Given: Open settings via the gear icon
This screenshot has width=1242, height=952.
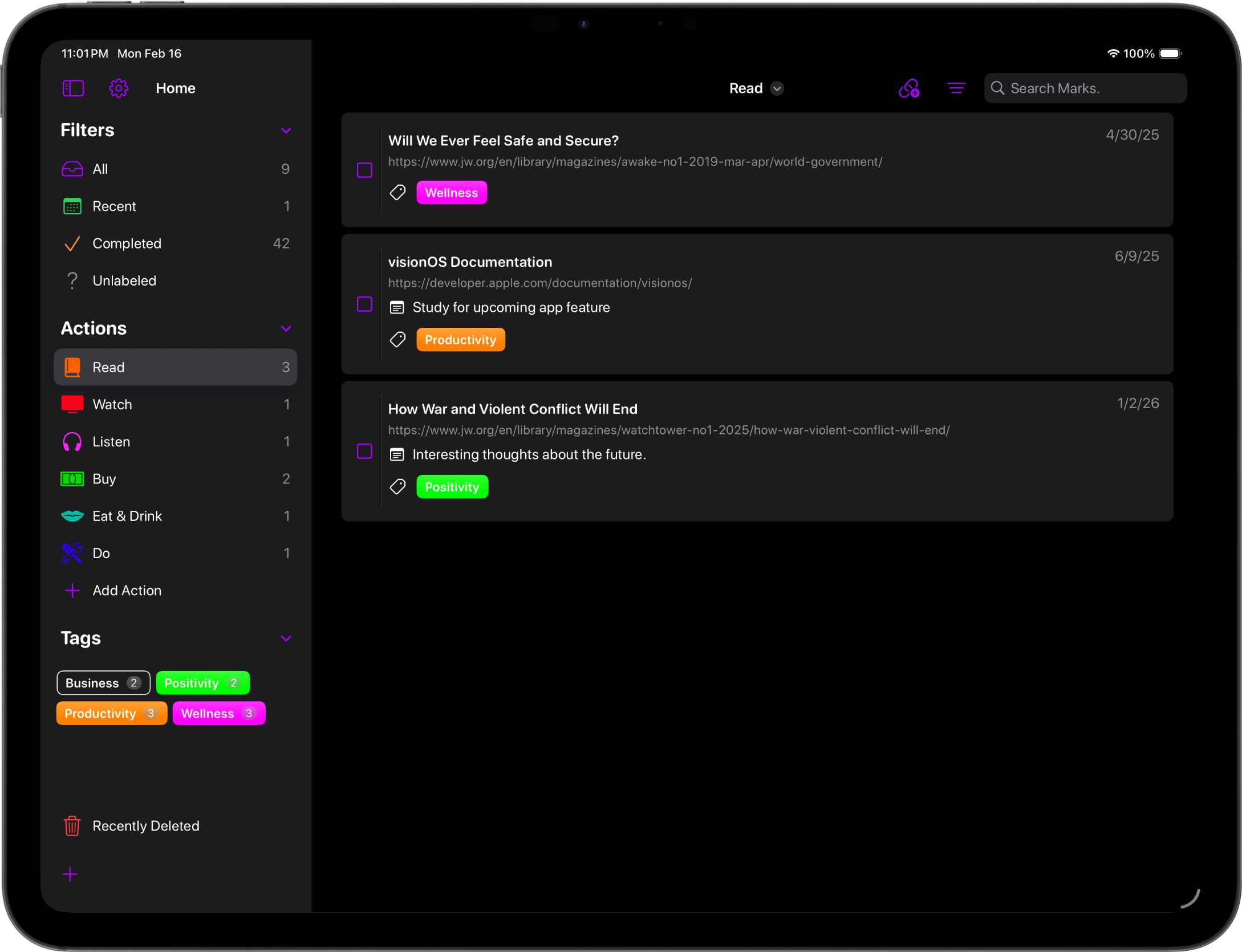Looking at the screenshot, I should pos(119,88).
